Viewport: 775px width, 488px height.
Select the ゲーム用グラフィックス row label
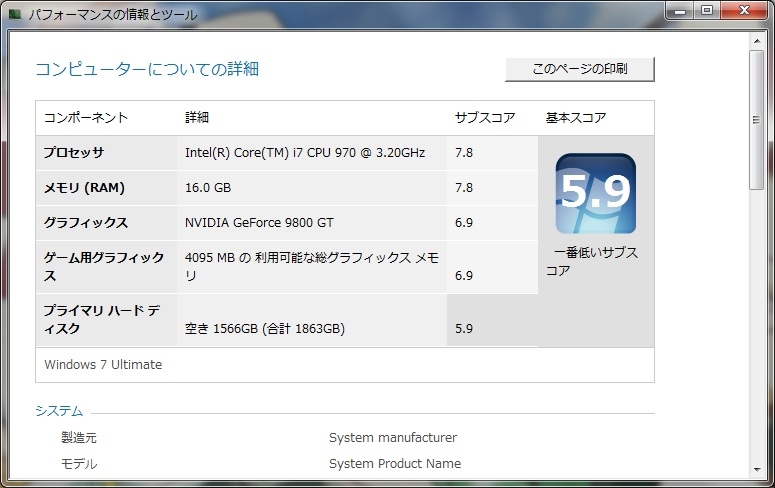coord(104,266)
